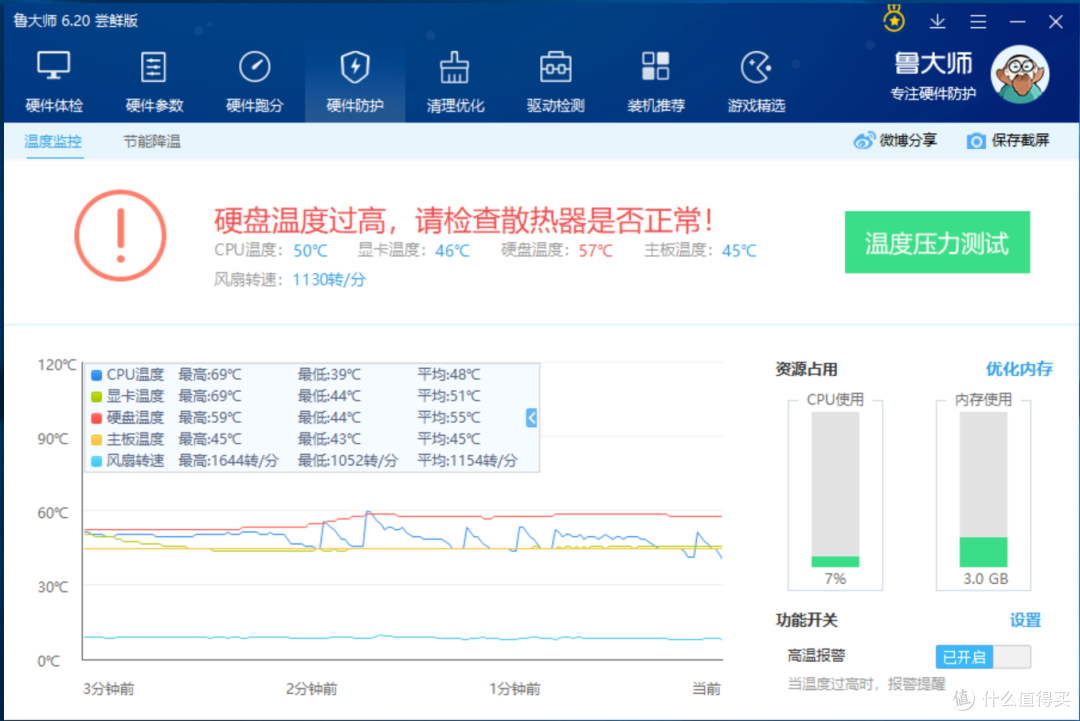Click the blue CPU温度 legend swatch
The height and width of the screenshot is (721, 1080).
[x=96, y=375]
